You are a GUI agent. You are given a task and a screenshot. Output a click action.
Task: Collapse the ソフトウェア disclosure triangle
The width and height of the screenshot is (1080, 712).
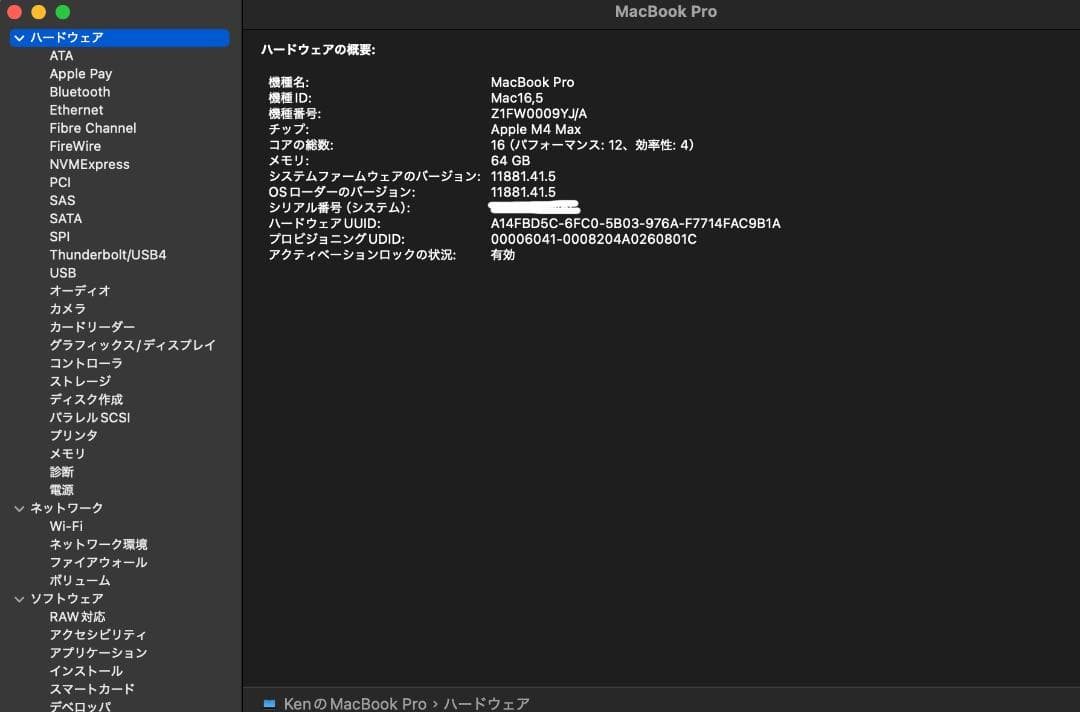click(18, 598)
